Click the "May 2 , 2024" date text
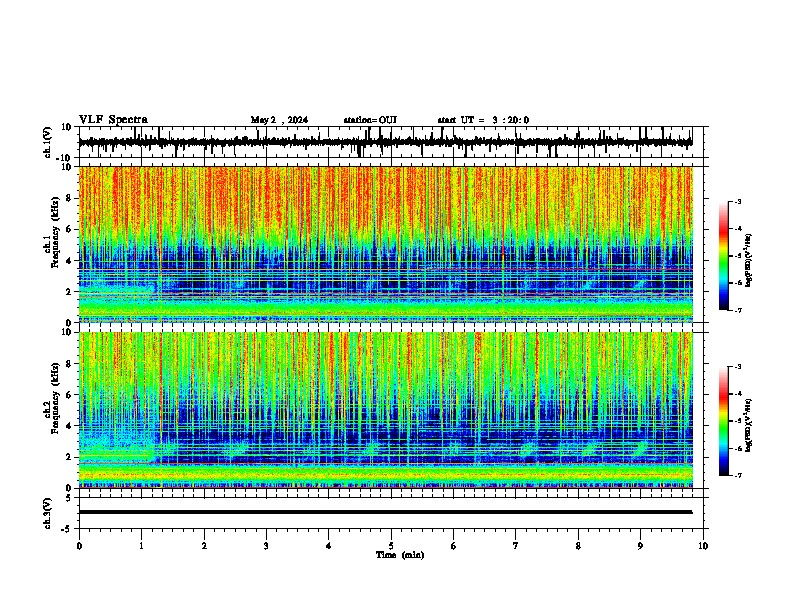792x612 pixels. 279,120
